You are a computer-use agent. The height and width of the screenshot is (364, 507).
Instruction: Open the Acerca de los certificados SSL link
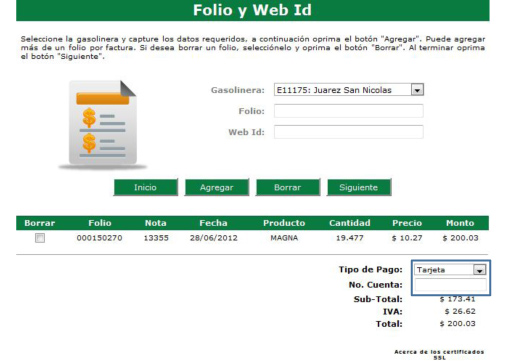(439, 355)
